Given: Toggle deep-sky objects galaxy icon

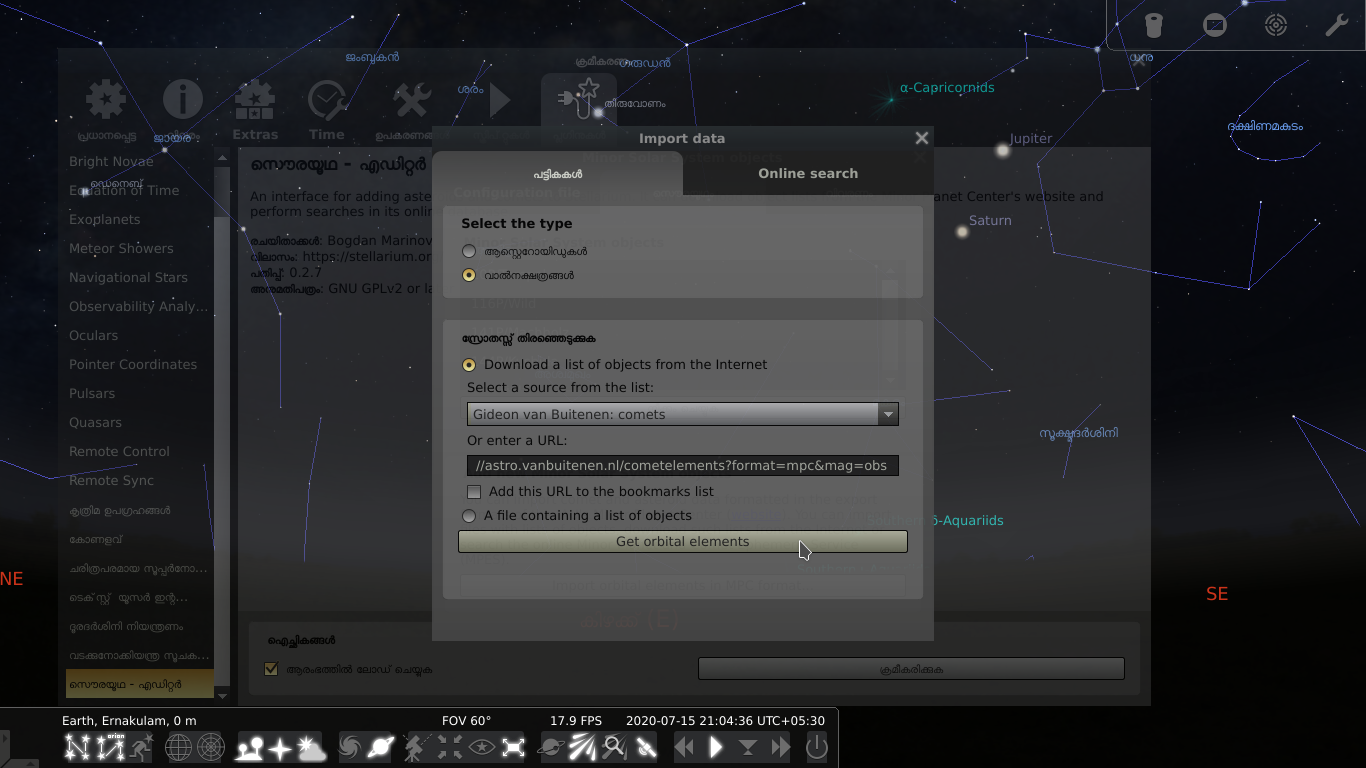Looking at the screenshot, I should (x=350, y=747).
